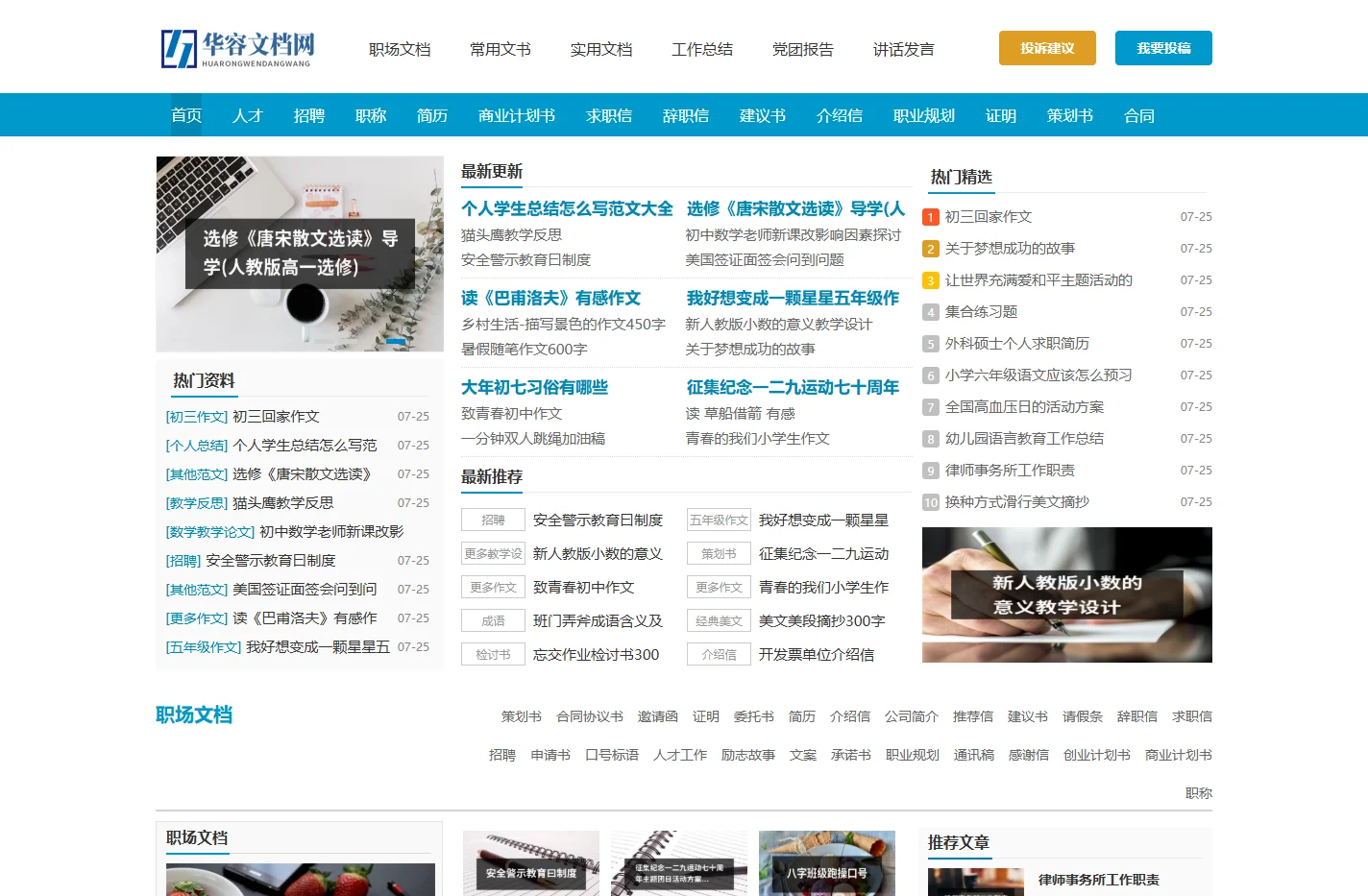
Task: Open the 安全警示教育日制度 thumbnail card
Action: [x=531, y=863]
